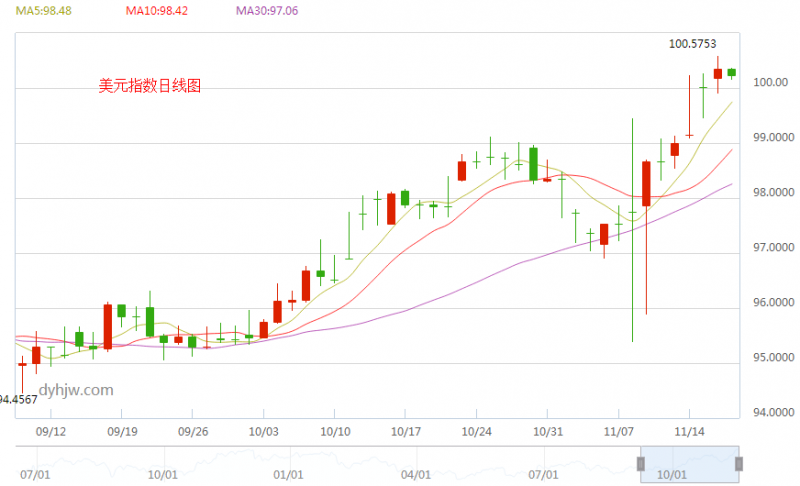Click the 100.5753 high price label
The image size is (800, 486).
pos(692,44)
